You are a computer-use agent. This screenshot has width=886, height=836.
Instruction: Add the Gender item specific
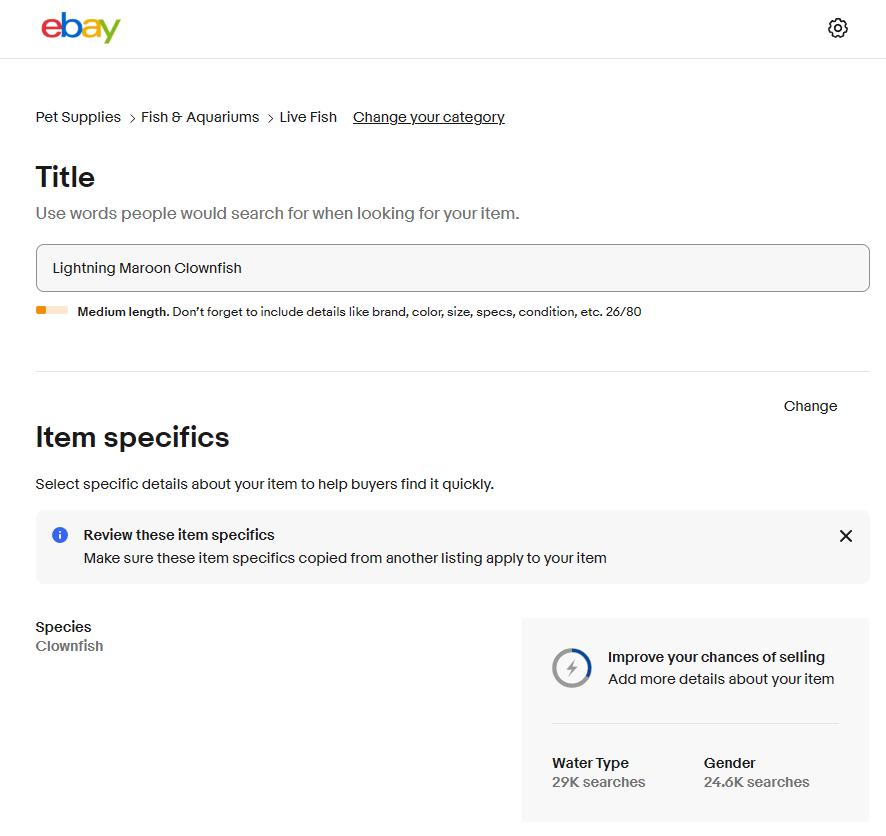(756, 772)
